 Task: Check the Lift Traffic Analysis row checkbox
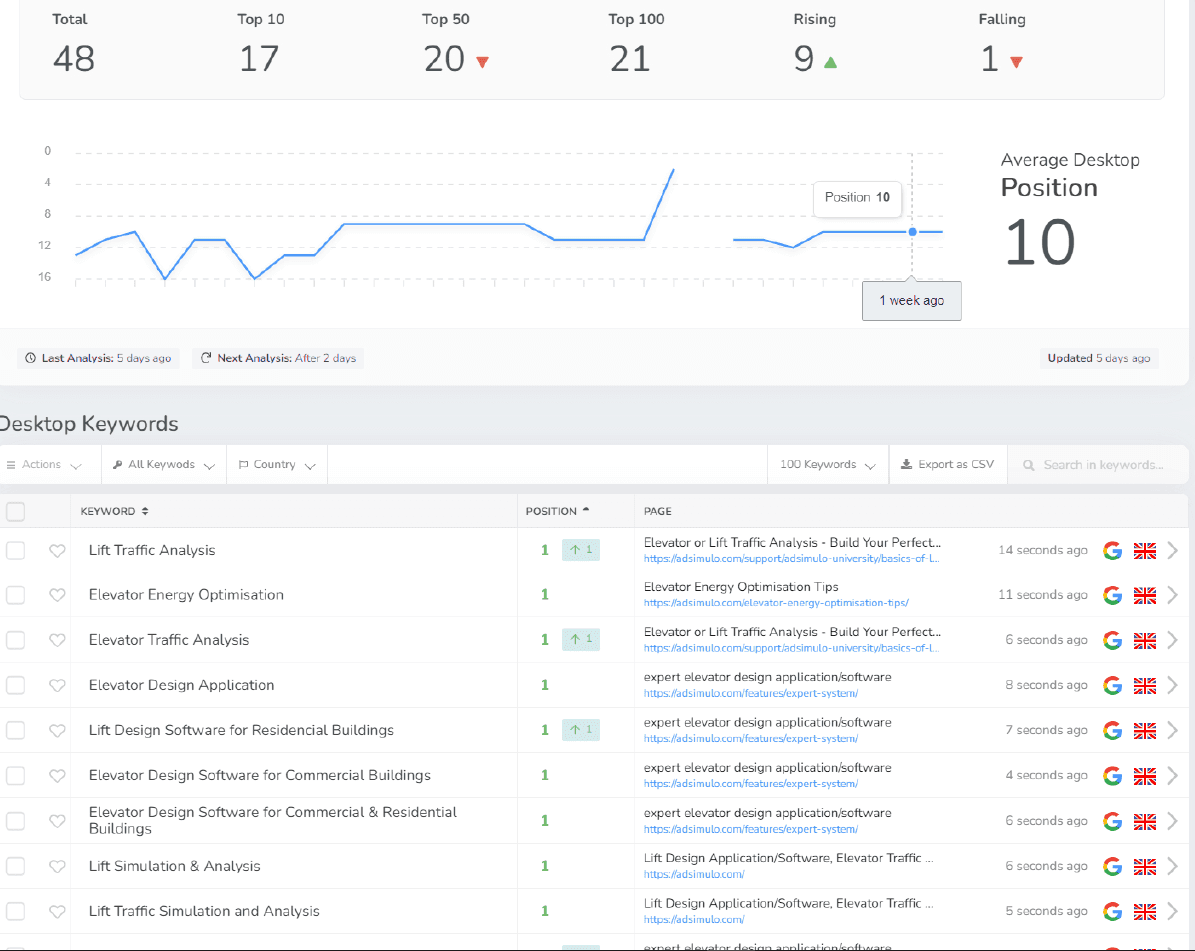tap(15, 551)
